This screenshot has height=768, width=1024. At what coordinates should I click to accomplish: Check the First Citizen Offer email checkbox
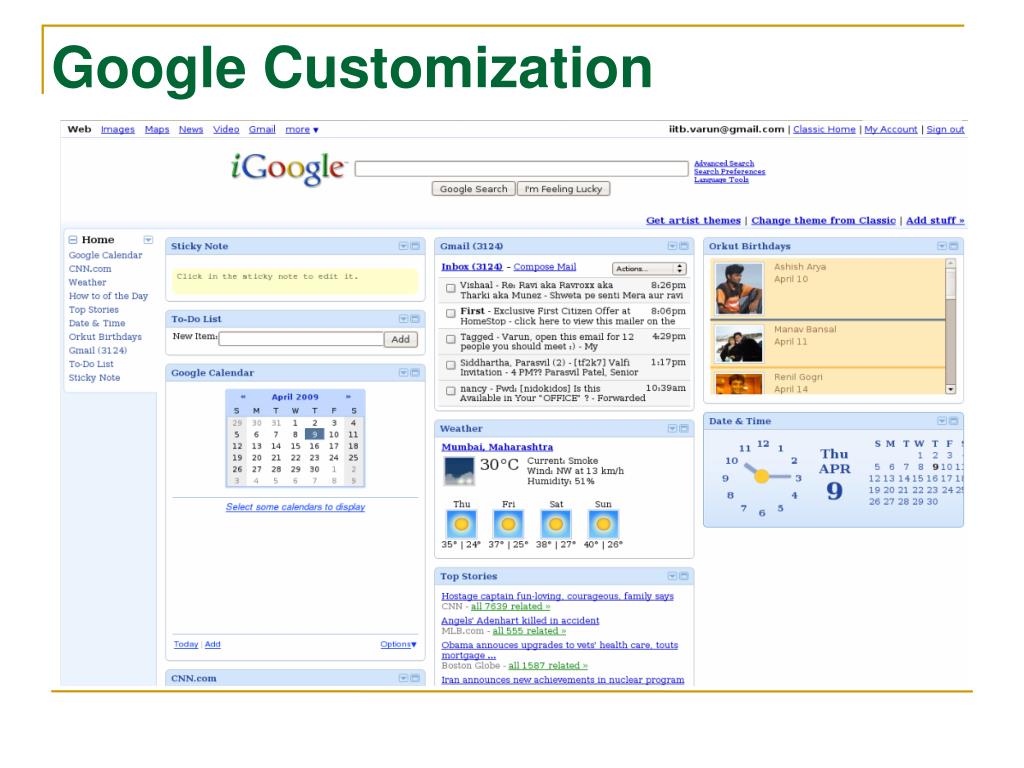click(x=451, y=313)
